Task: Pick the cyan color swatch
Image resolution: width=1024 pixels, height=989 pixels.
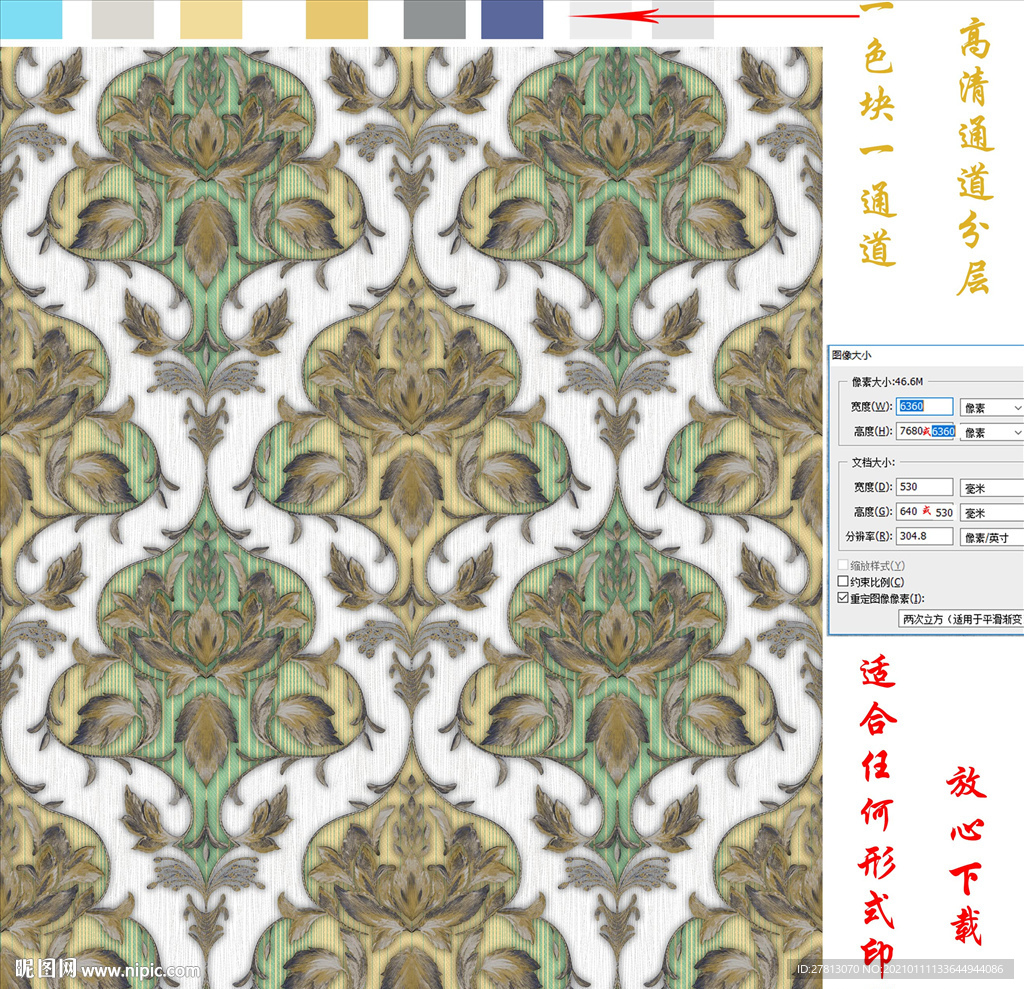Action: [x=31, y=20]
